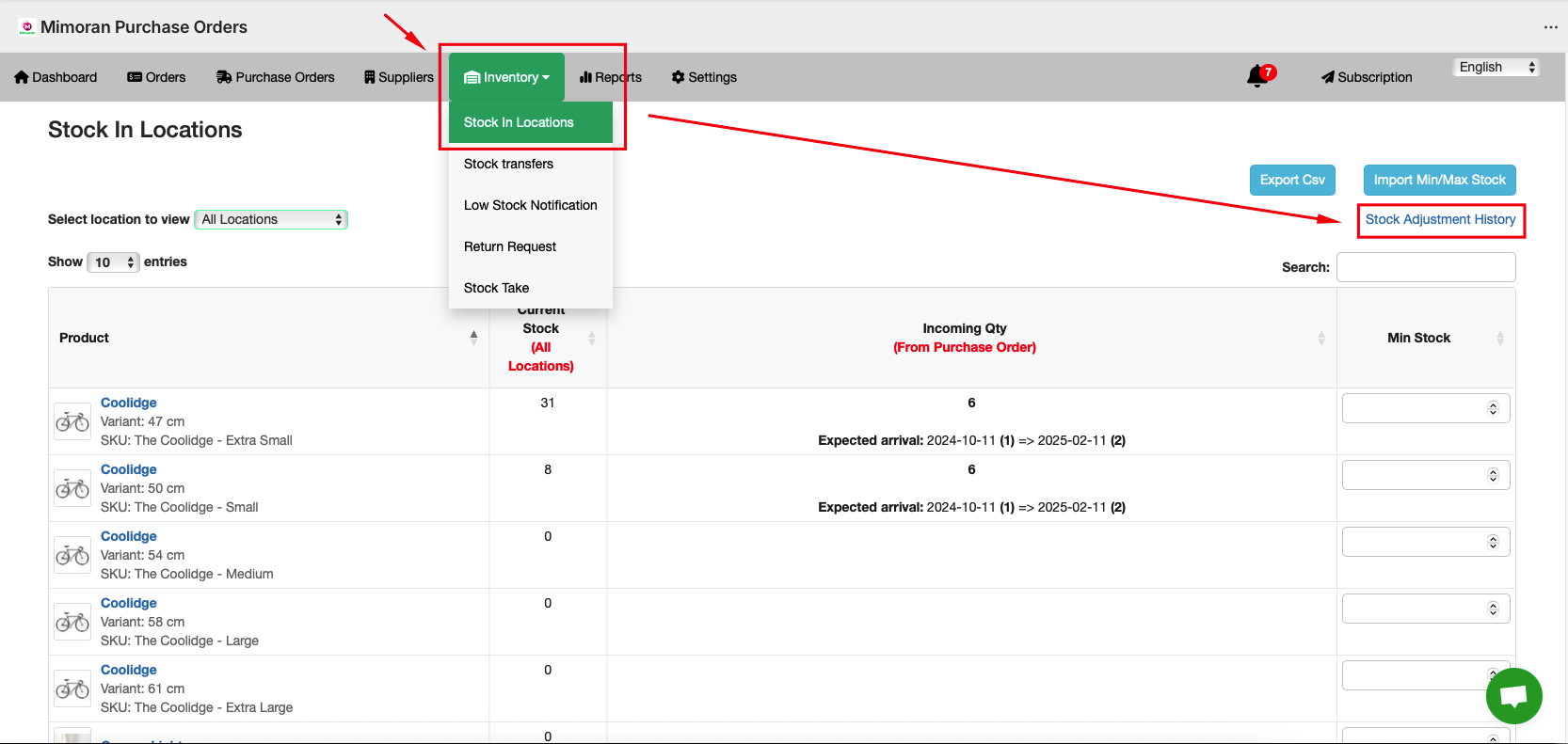Select Stock transfers menu entry
This screenshot has width=1568, height=744.
[x=531, y=164]
